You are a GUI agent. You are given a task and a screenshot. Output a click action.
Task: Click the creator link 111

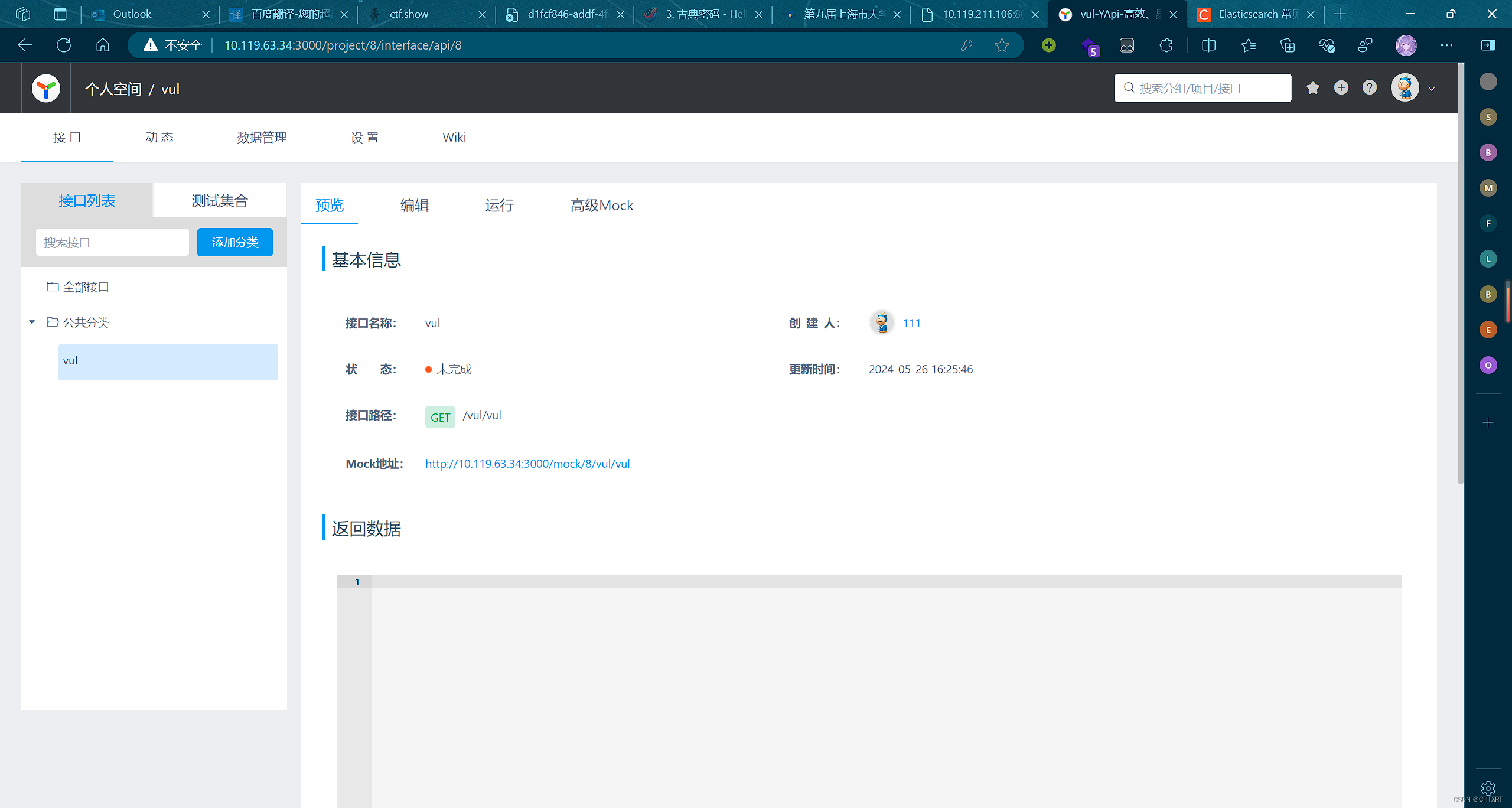pos(912,323)
